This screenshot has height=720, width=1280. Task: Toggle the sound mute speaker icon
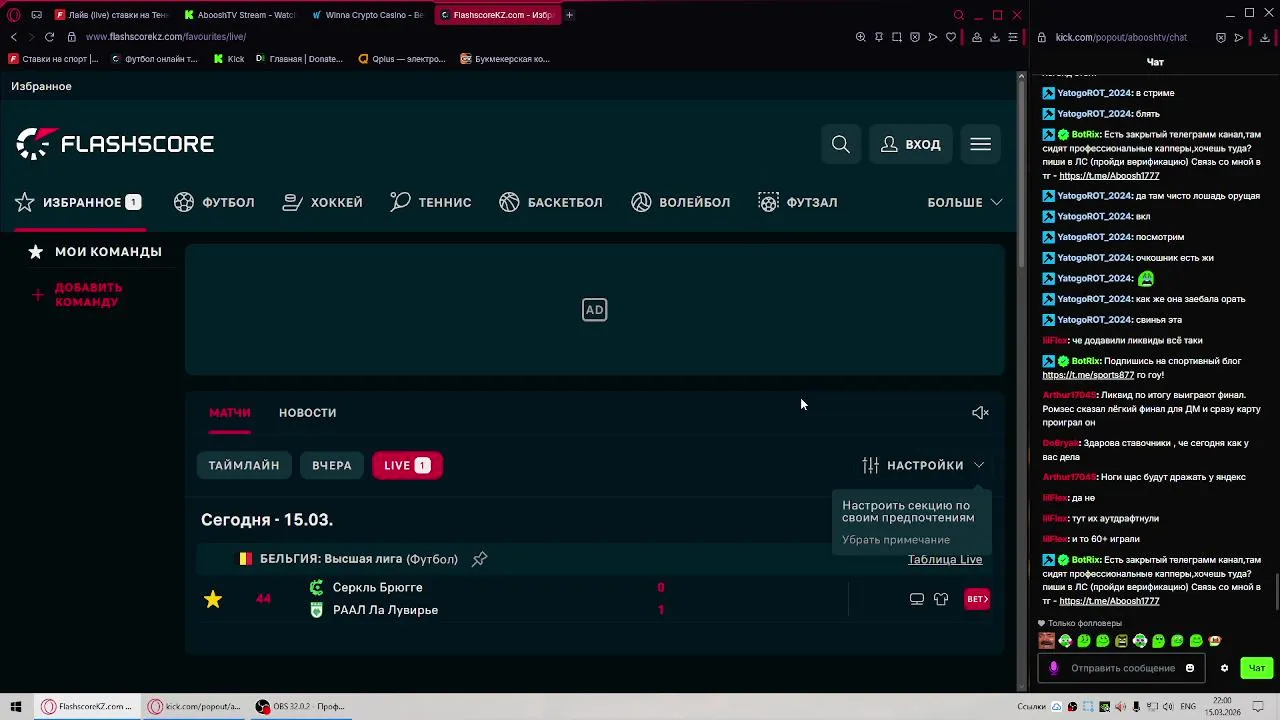980,412
